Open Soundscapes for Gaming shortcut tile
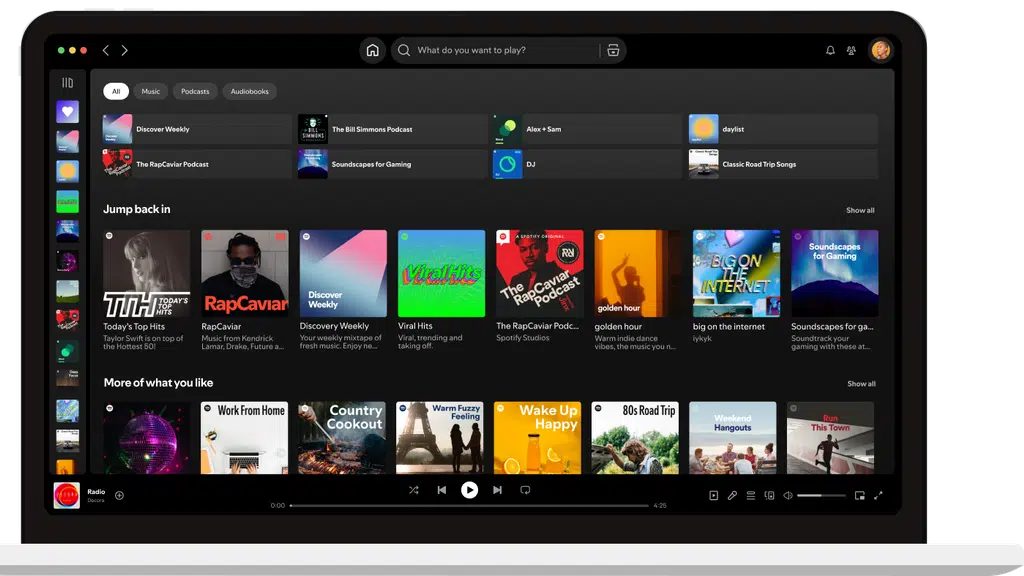Screen dimensions: 1024x576 [x=392, y=164]
